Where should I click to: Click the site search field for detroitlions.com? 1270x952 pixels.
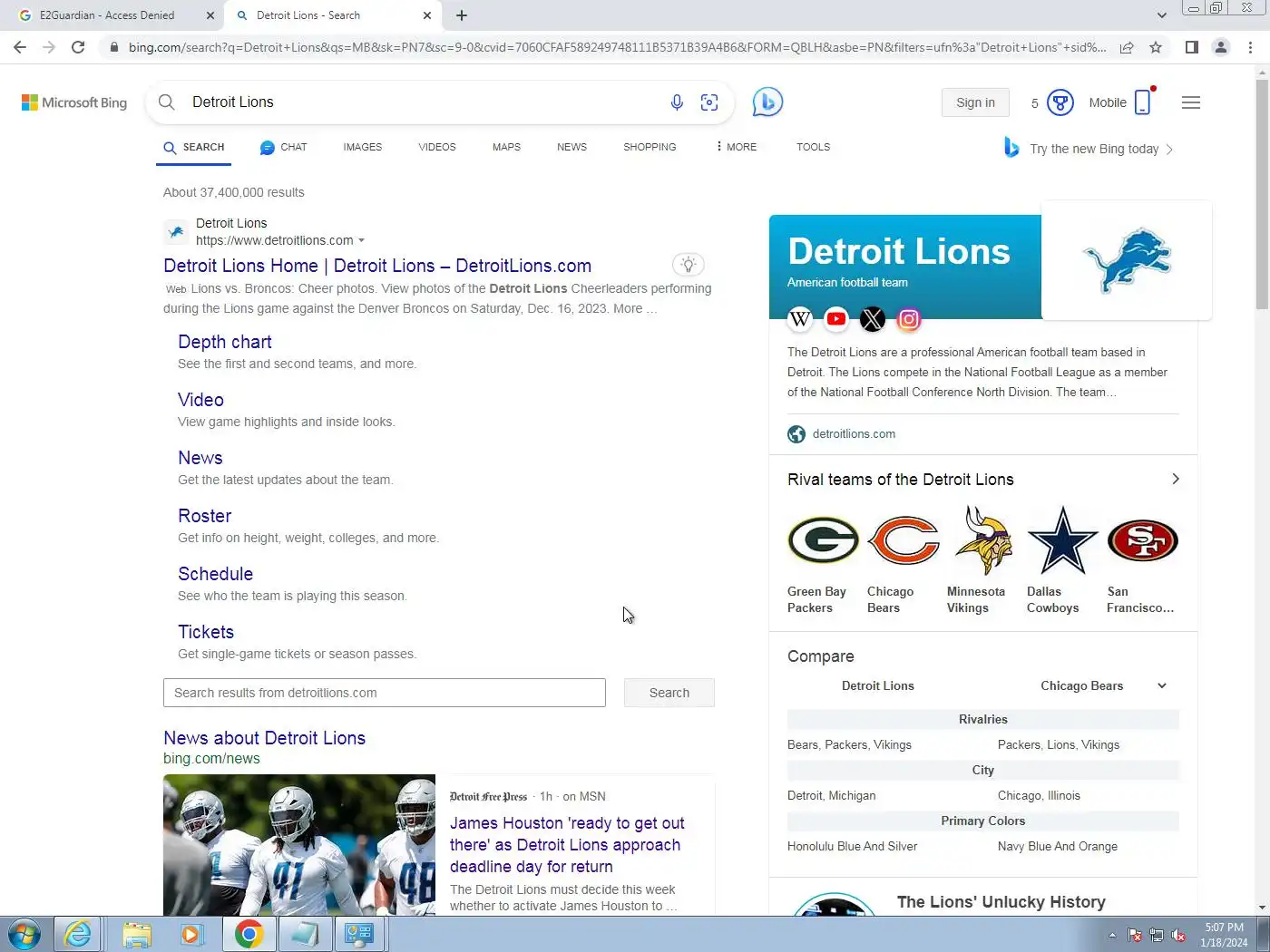coord(385,693)
